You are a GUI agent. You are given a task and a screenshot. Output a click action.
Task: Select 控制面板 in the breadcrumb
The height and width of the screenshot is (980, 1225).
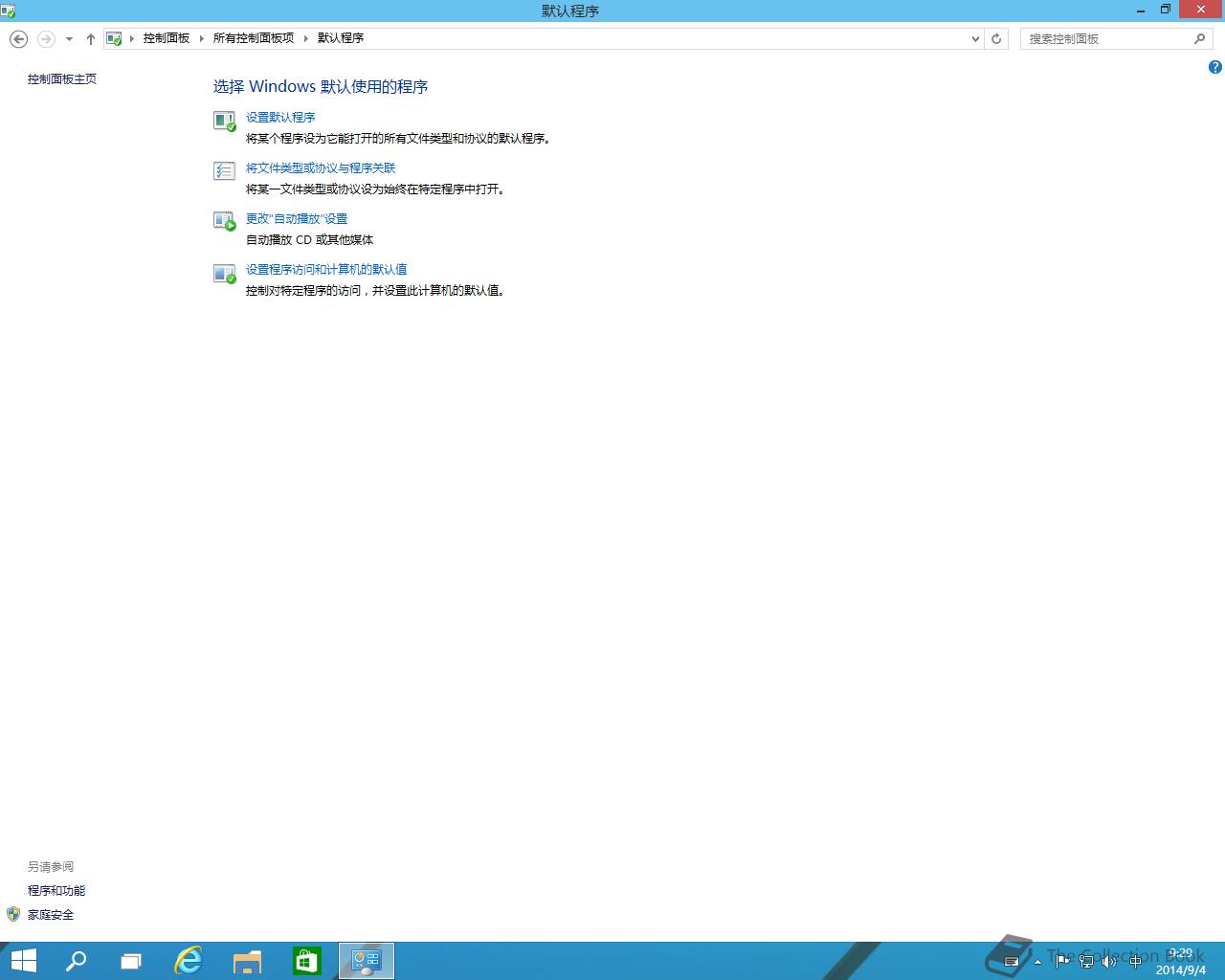click(167, 38)
